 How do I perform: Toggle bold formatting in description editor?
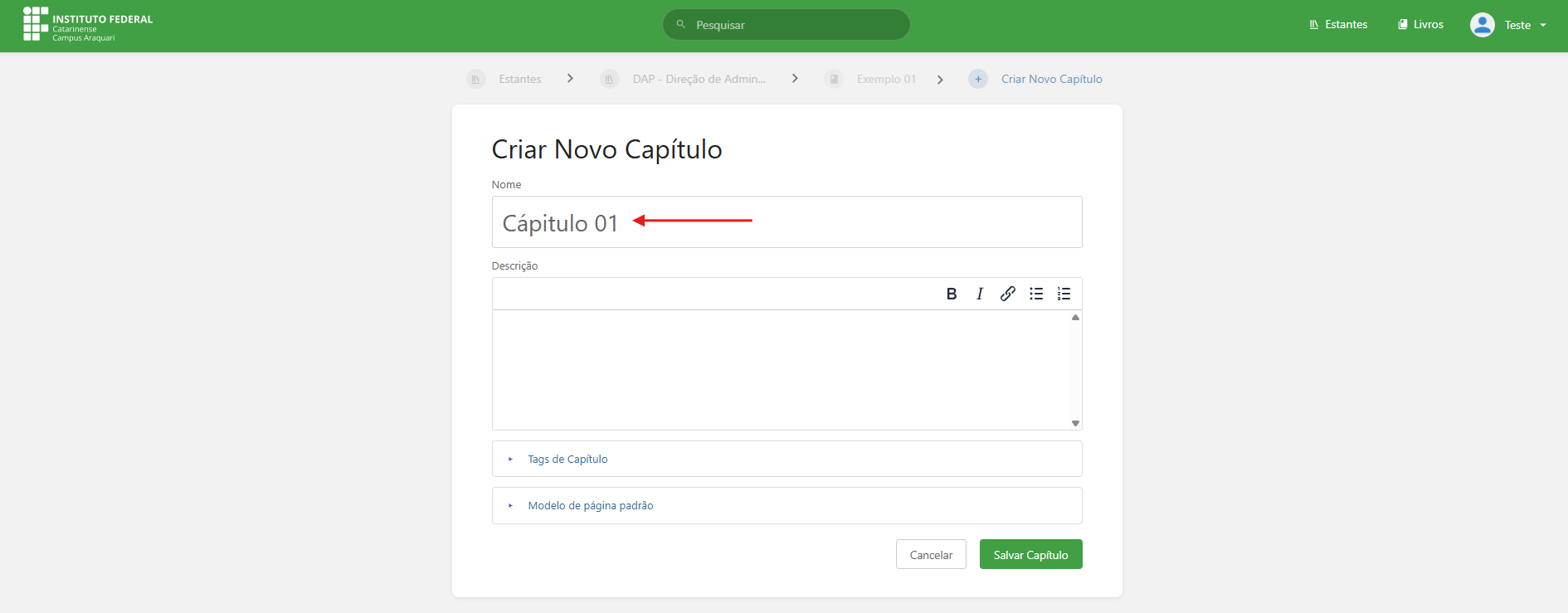[x=952, y=294]
